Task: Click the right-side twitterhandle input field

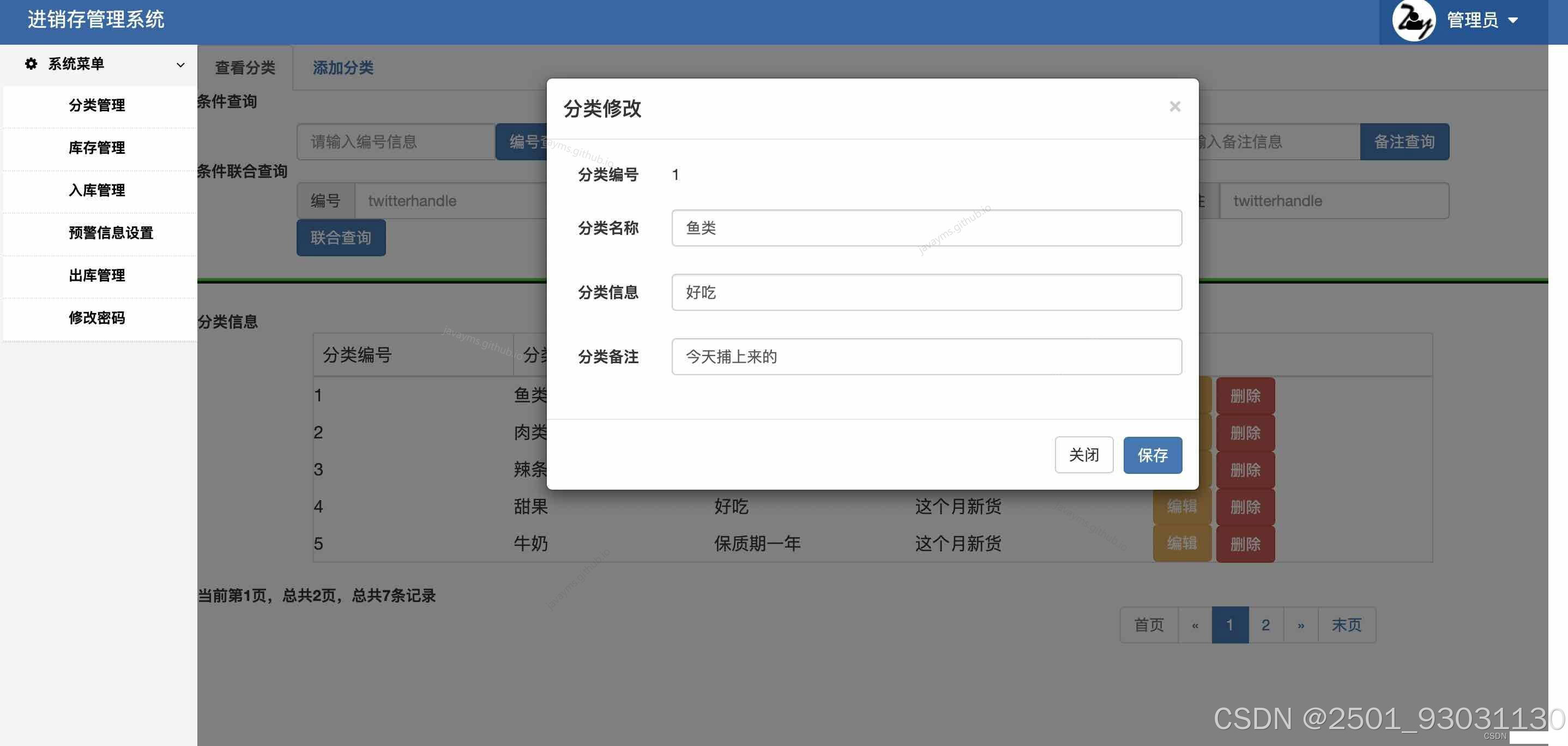Action: click(1334, 201)
